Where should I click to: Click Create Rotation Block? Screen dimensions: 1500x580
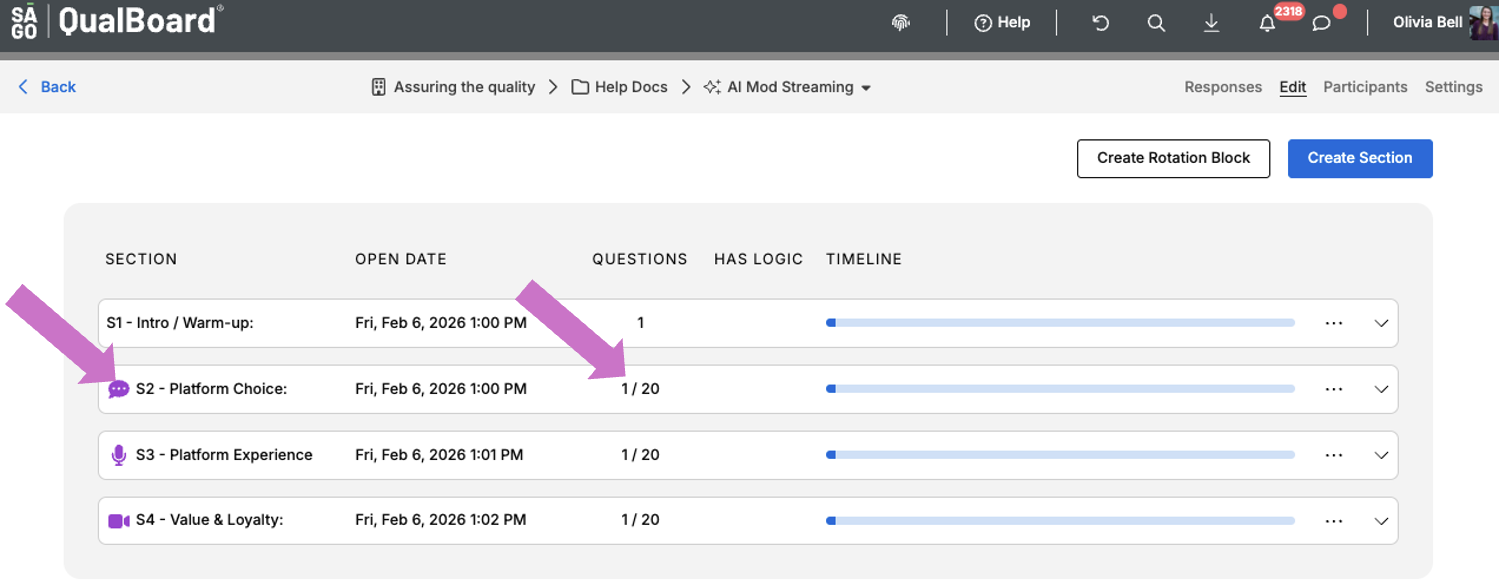[1173, 158]
